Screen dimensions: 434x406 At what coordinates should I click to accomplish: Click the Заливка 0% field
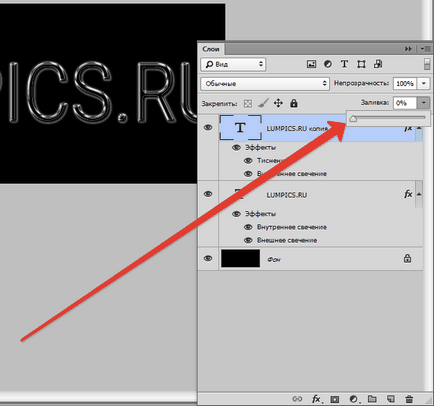pos(405,103)
